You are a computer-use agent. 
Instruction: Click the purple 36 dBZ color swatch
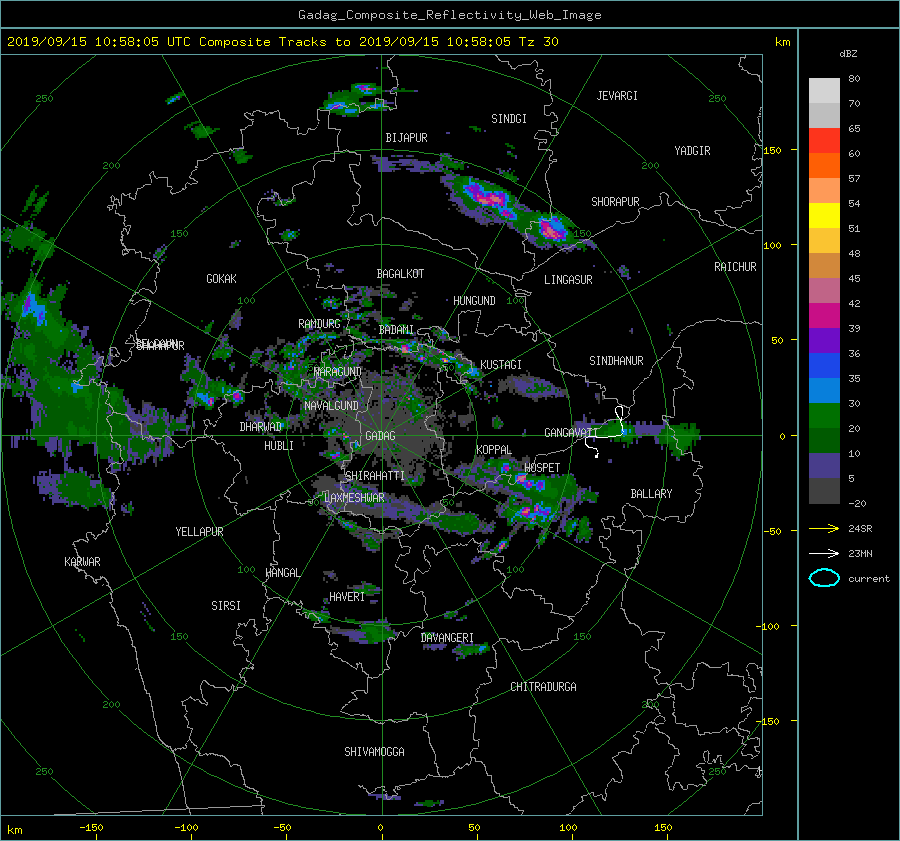click(824, 340)
